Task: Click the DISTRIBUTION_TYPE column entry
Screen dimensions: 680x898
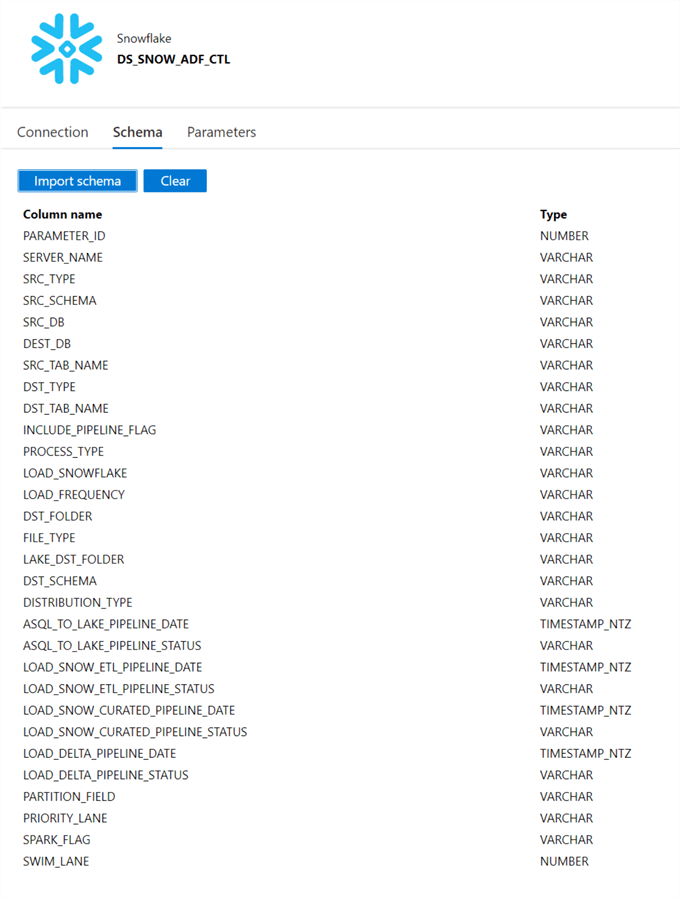Action: click(78, 602)
